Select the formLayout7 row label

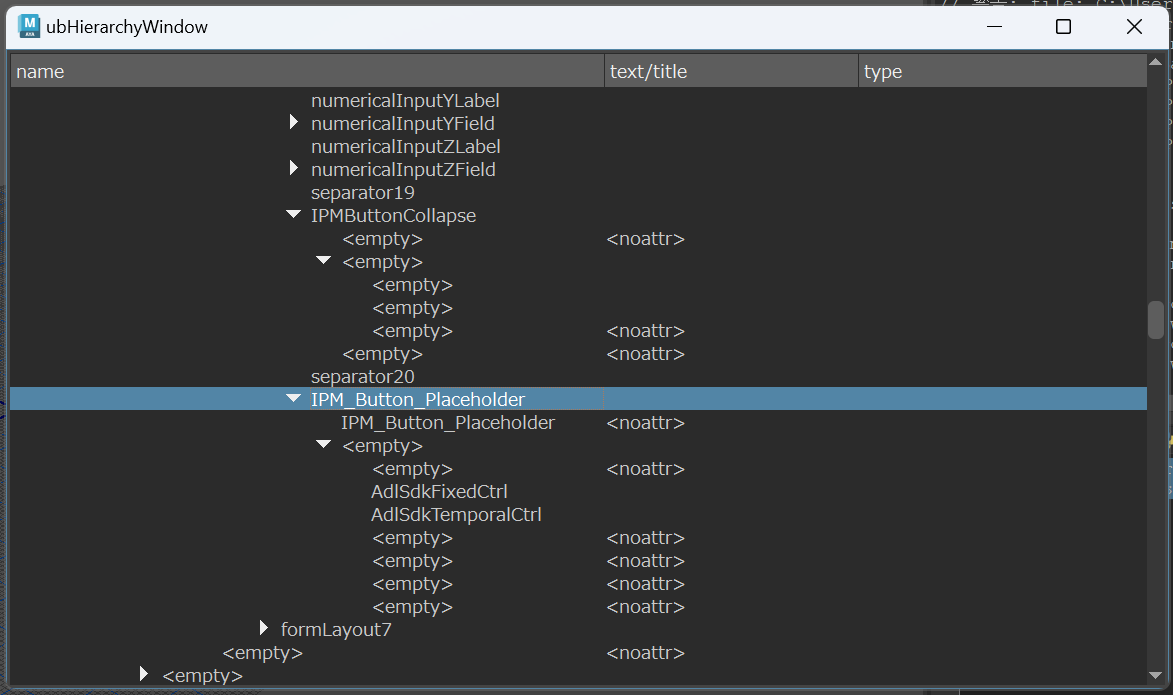pos(336,630)
